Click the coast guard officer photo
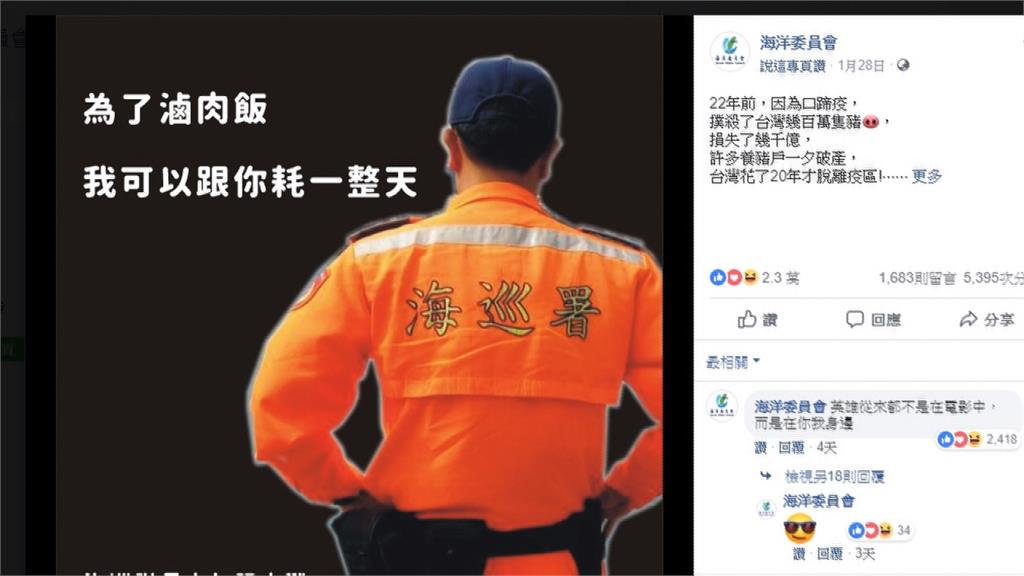The height and width of the screenshot is (576, 1024). (359, 295)
